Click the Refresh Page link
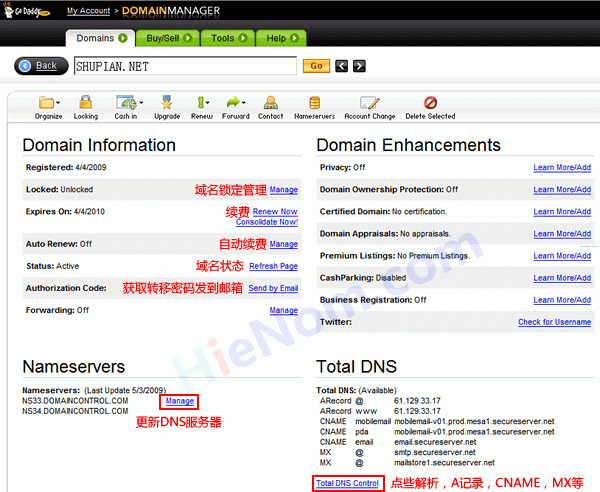 tap(273, 266)
